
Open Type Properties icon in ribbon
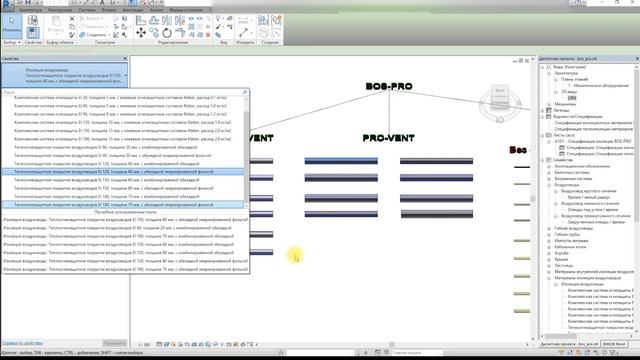click(x=33, y=19)
